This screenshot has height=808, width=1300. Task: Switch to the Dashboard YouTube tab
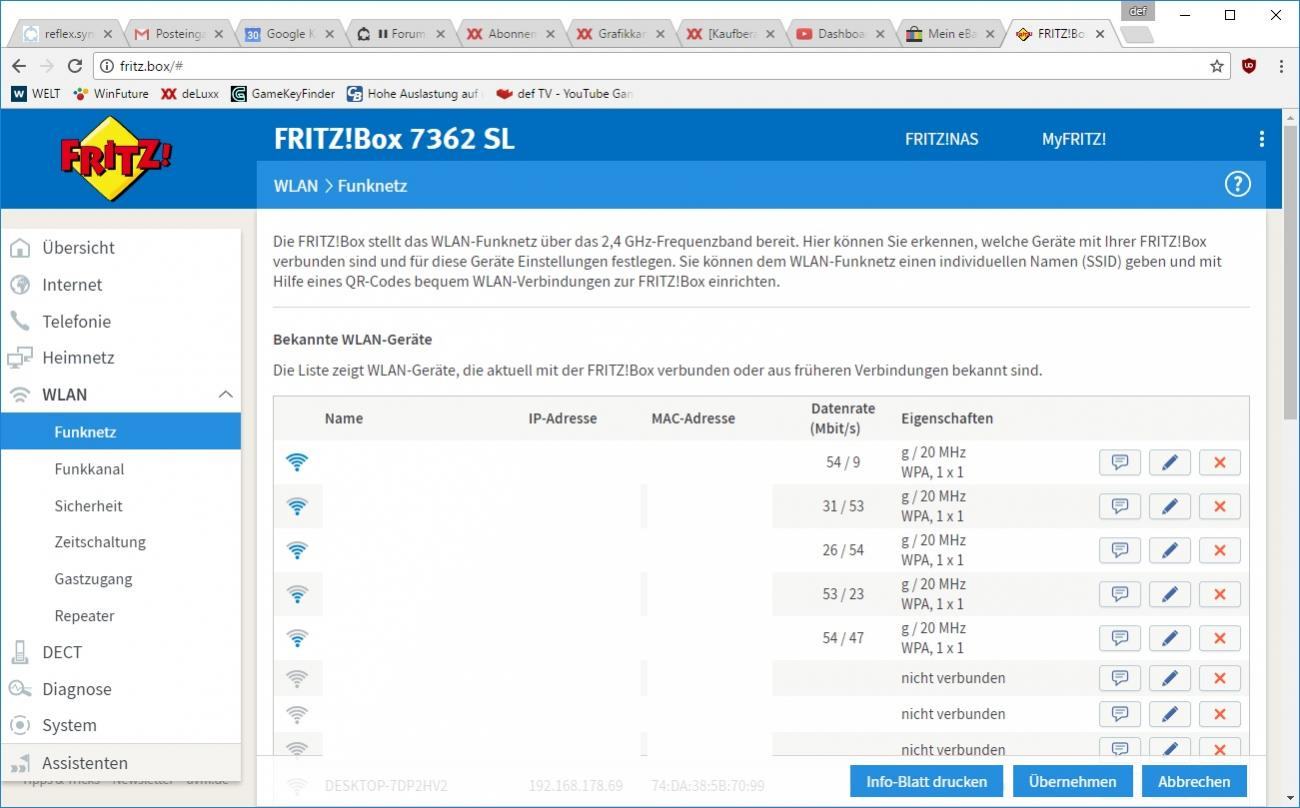tap(840, 33)
